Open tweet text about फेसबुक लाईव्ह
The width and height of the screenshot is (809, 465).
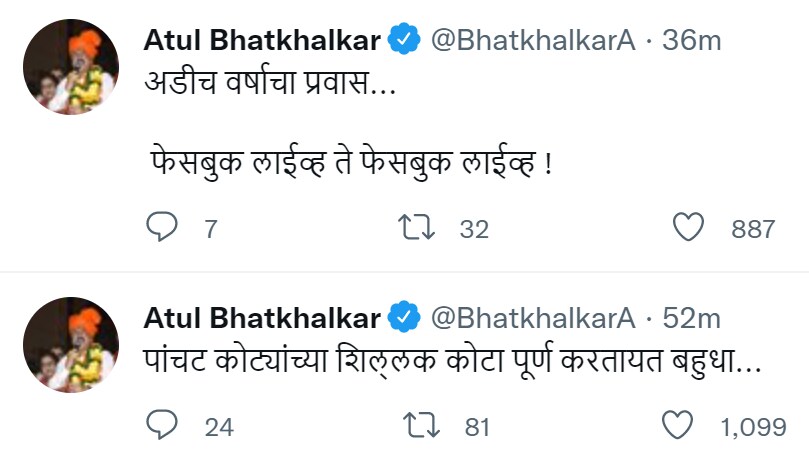point(351,163)
